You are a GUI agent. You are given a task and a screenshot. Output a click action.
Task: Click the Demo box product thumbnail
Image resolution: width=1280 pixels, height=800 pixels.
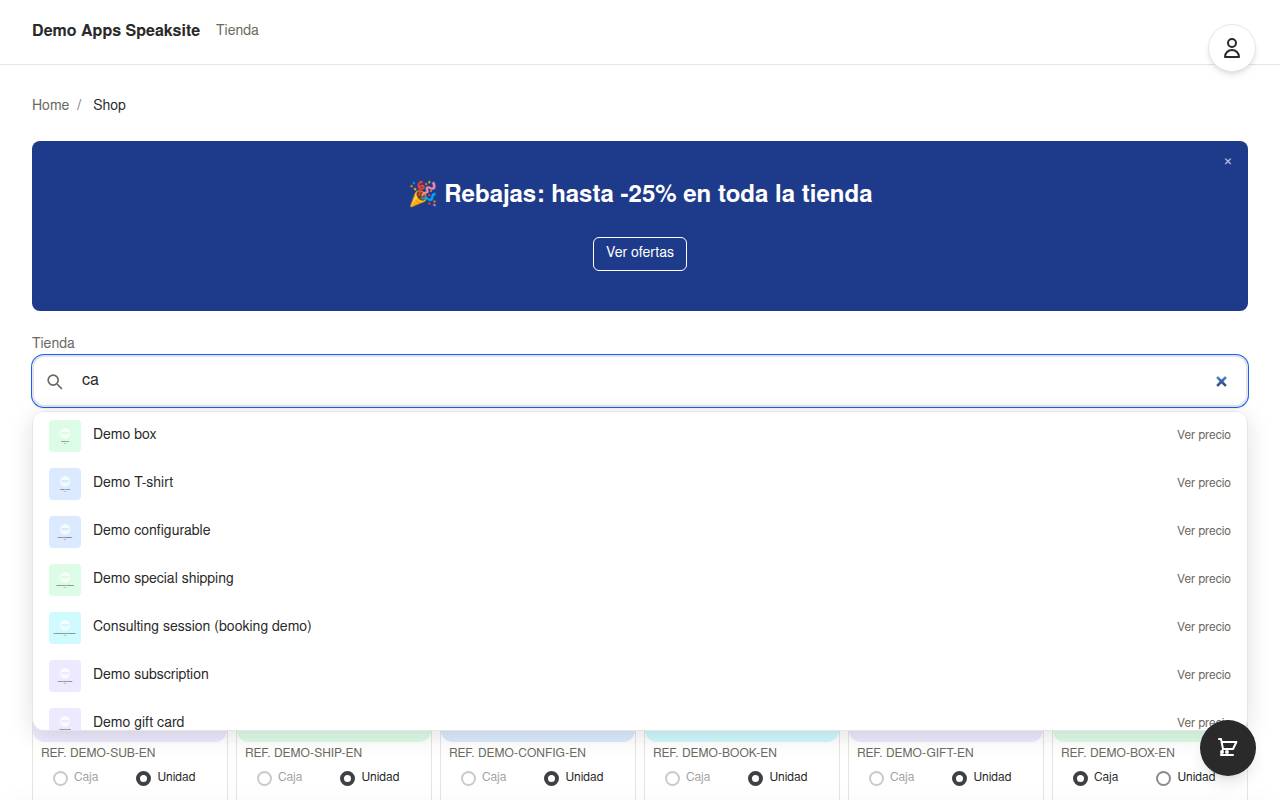65,435
